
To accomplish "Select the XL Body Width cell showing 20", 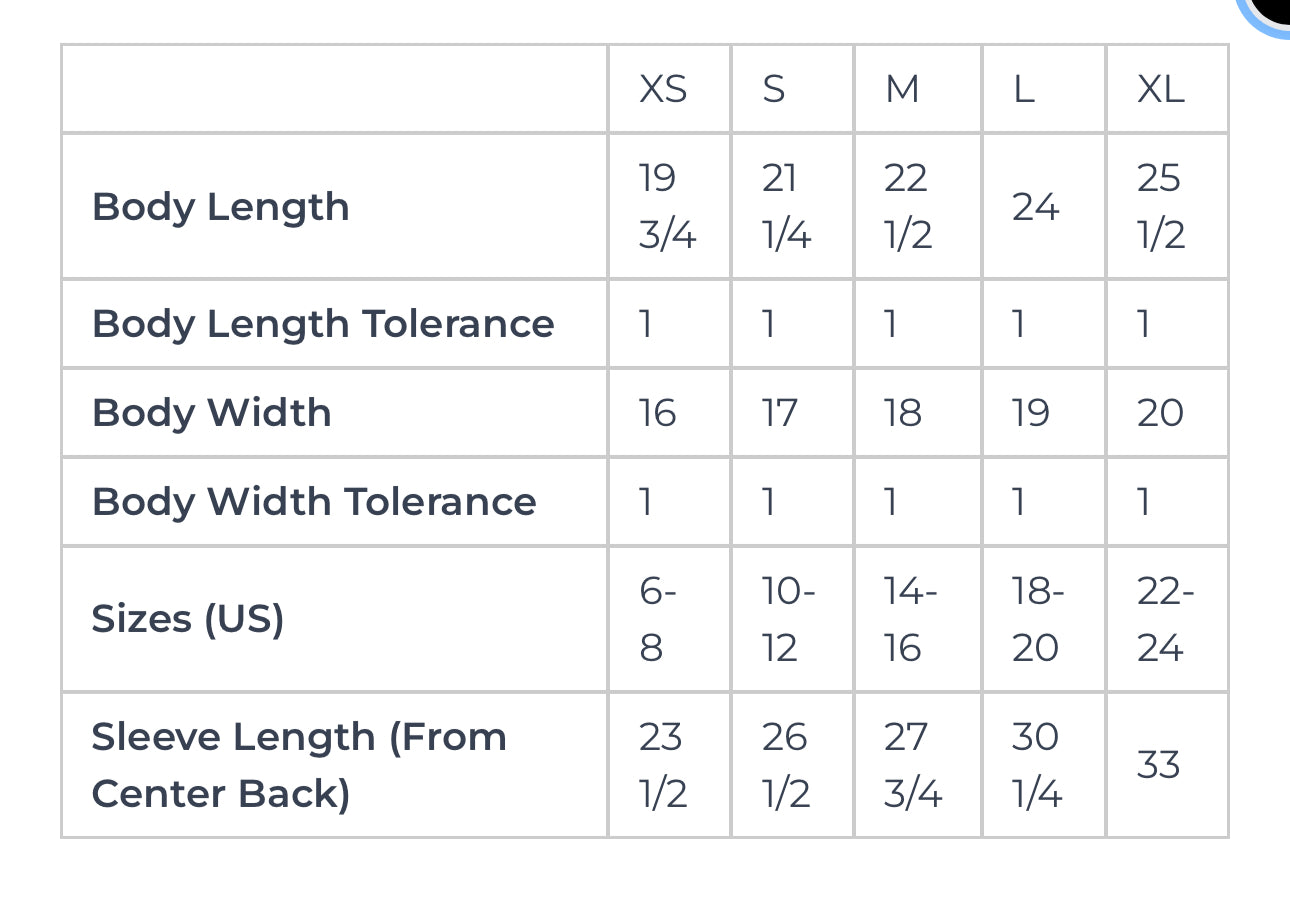I will point(1160,413).
